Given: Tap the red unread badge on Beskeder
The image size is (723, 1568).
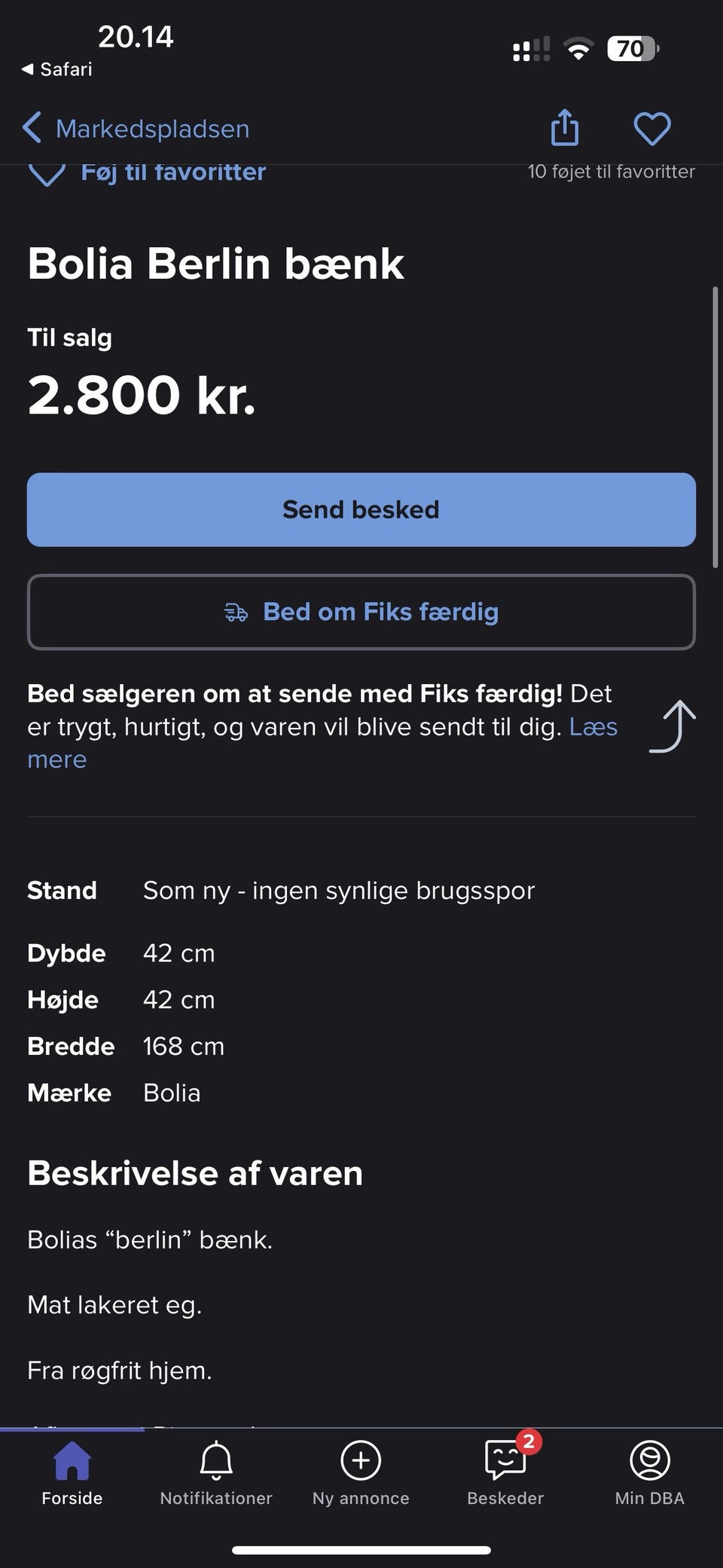Looking at the screenshot, I should [x=529, y=1441].
